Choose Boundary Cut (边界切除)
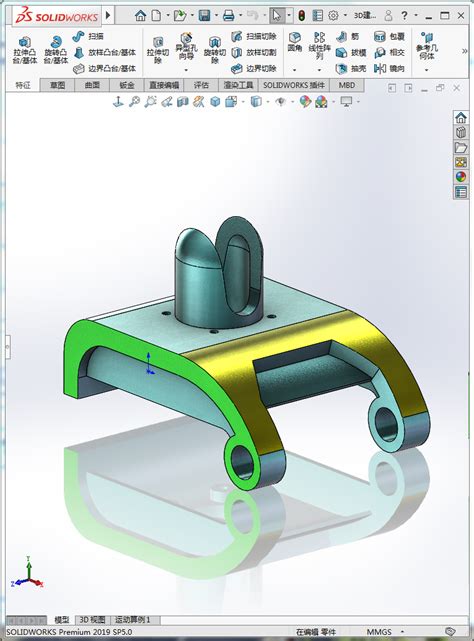474x641 pixels. [254, 68]
